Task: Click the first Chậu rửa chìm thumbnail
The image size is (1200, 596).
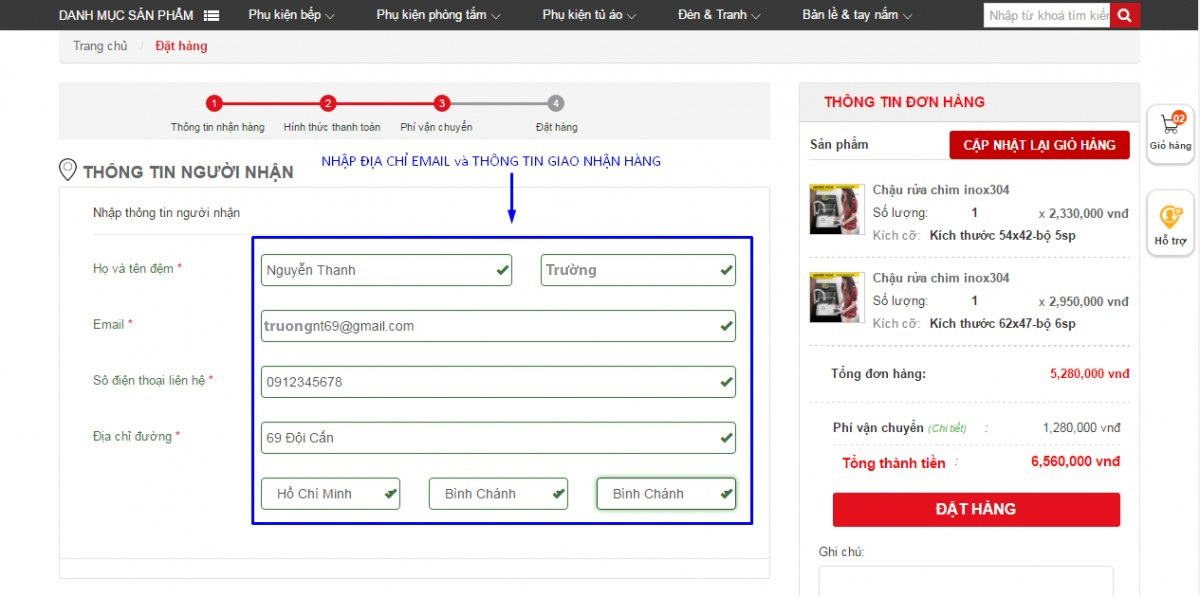Action: coord(836,210)
